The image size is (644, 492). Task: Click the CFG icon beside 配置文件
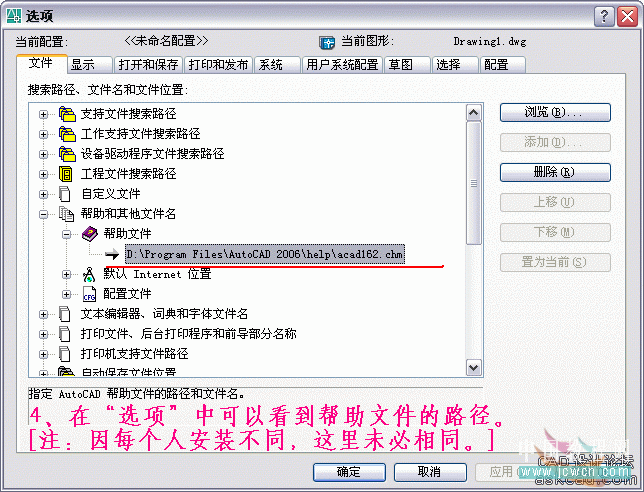(90, 294)
